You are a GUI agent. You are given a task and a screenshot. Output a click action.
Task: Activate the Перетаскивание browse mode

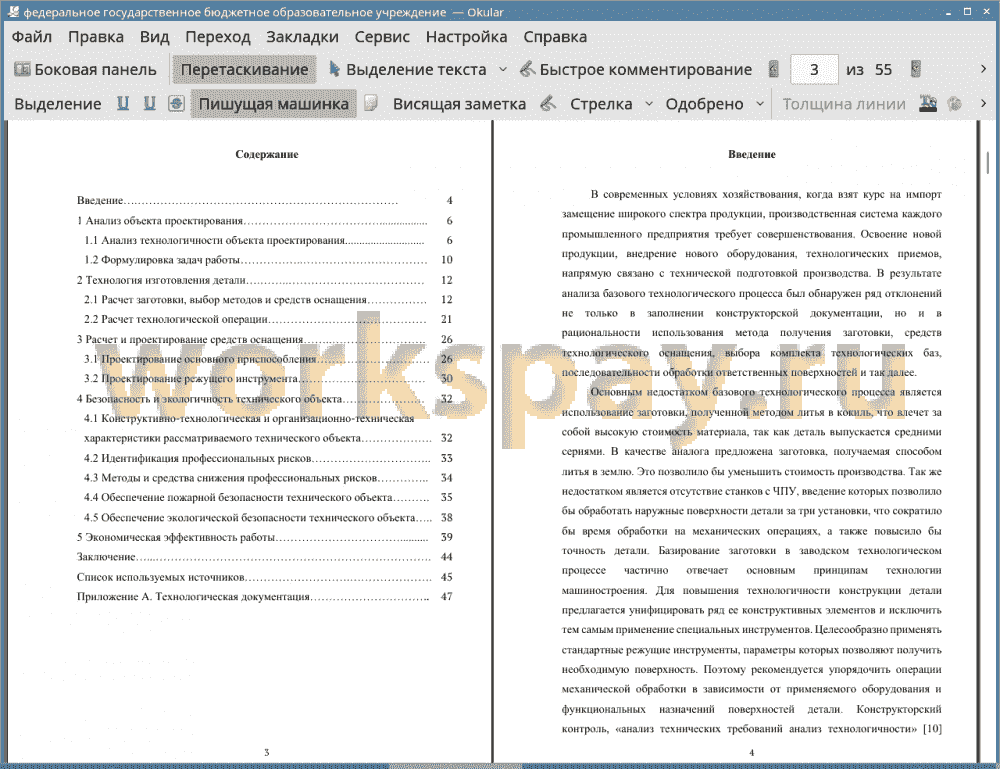(244, 70)
